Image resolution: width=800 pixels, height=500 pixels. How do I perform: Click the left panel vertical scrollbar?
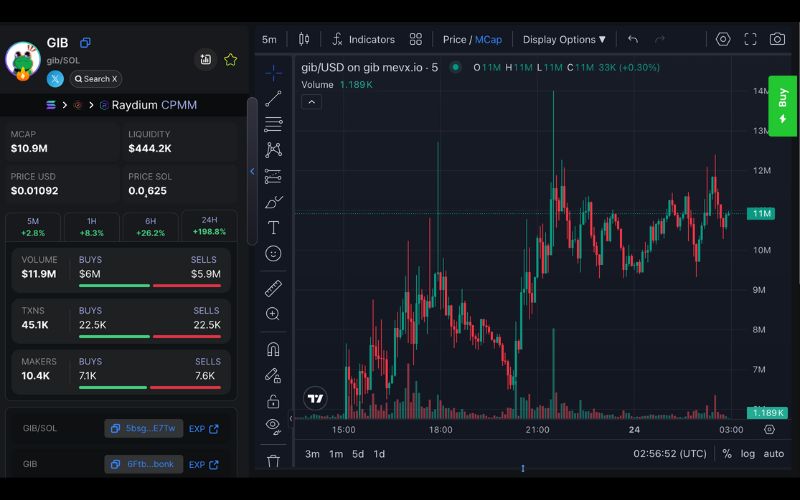pyautogui.click(x=252, y=171)
